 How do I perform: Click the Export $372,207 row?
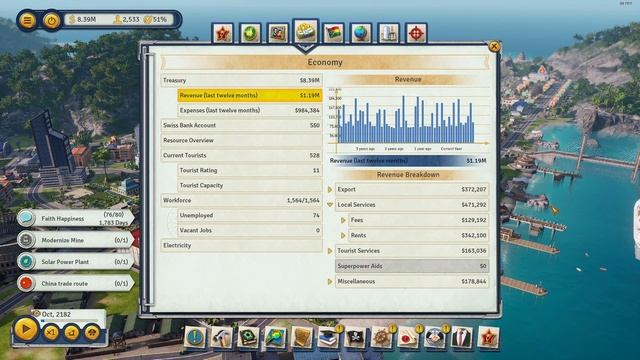pyautogui.click(x=412, y=189)
